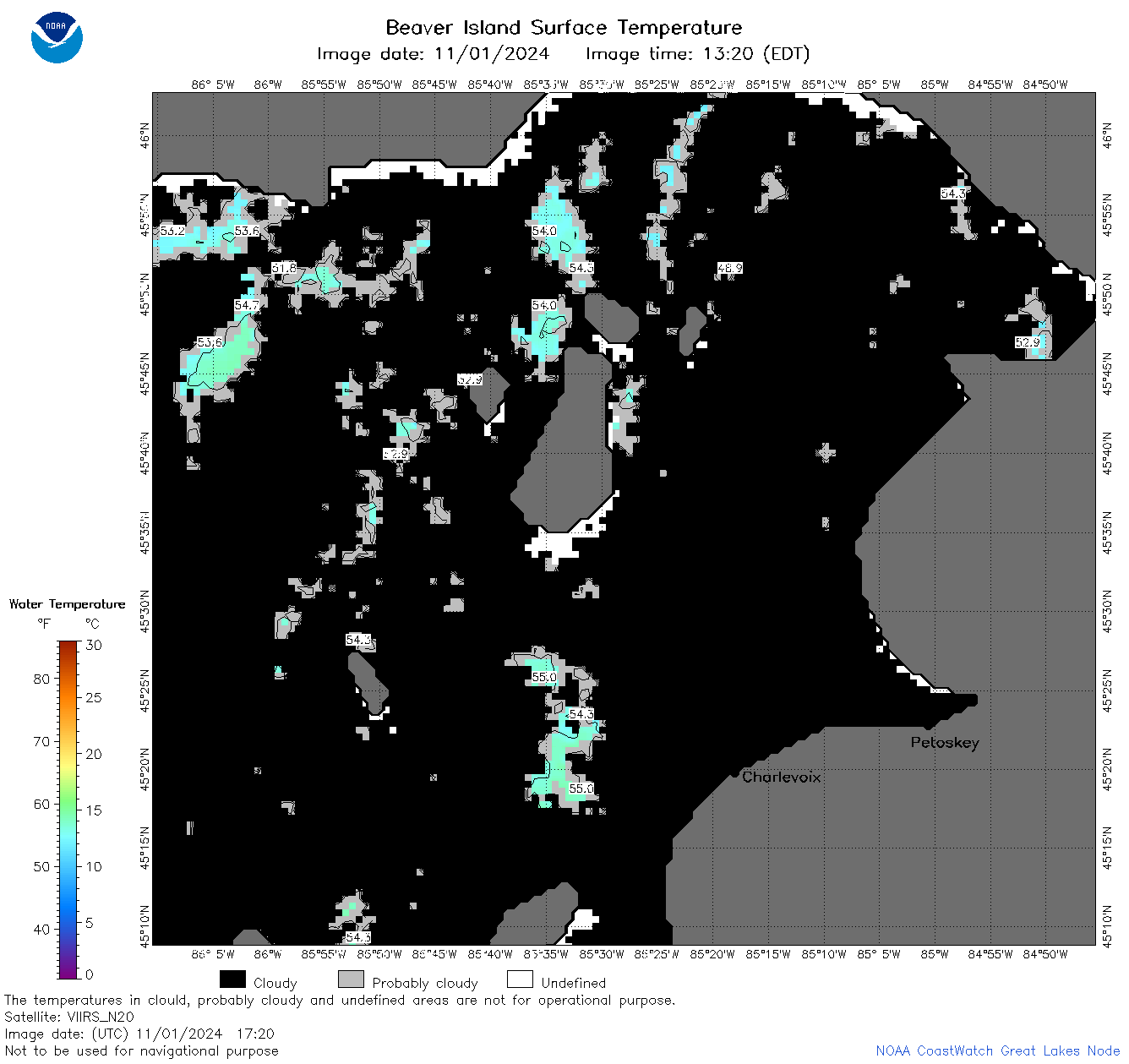
Task: Click the NOAA logo emblem
Action: point(57,37)
